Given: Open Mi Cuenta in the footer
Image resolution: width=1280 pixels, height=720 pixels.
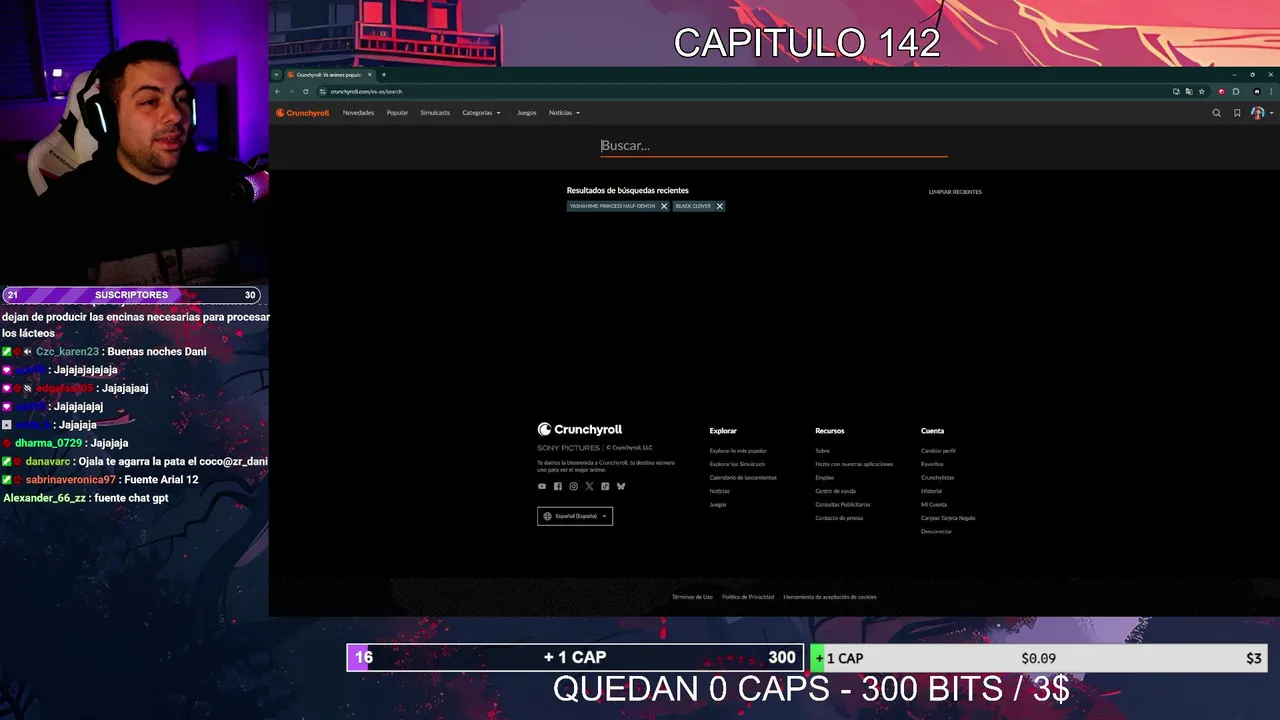Looking at the screenshot, I should pos(934,505).
